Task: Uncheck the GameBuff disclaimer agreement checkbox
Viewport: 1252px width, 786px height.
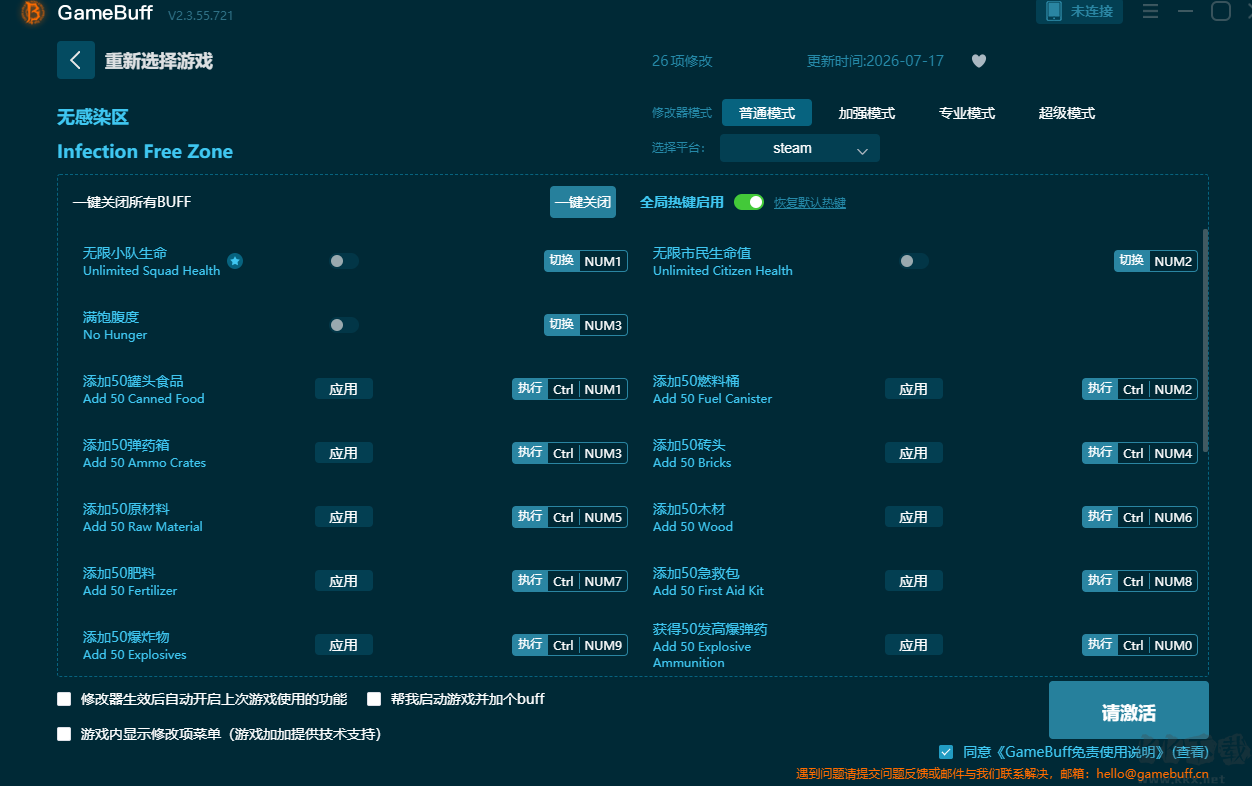Action: [946, 752]
